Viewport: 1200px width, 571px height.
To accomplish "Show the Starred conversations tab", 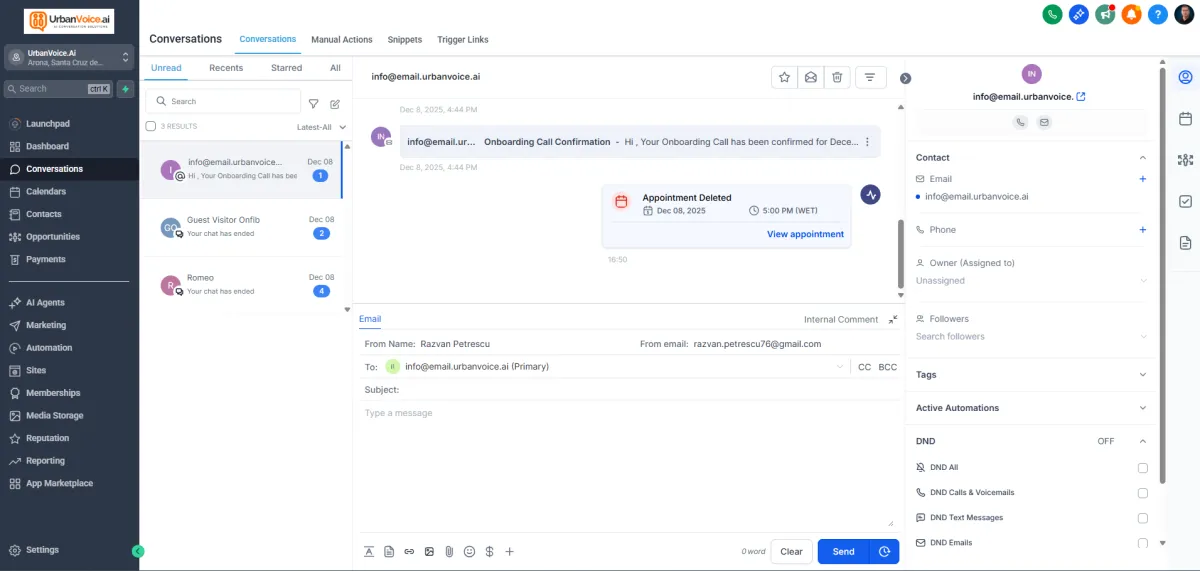I will (287, 68).
